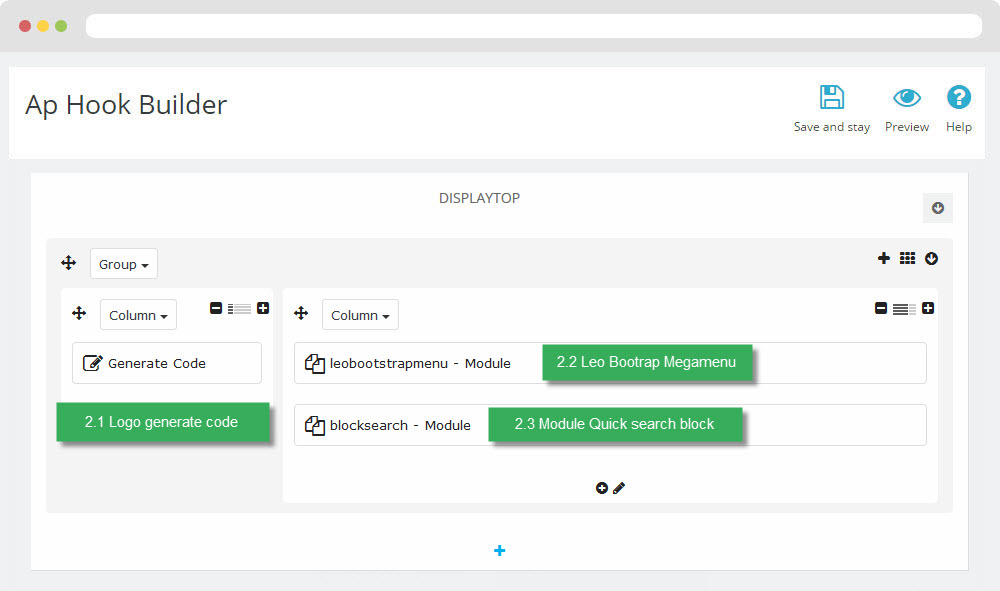Click the Save and stay floppy icon
Screen dimensions: 1000x591
832,98
